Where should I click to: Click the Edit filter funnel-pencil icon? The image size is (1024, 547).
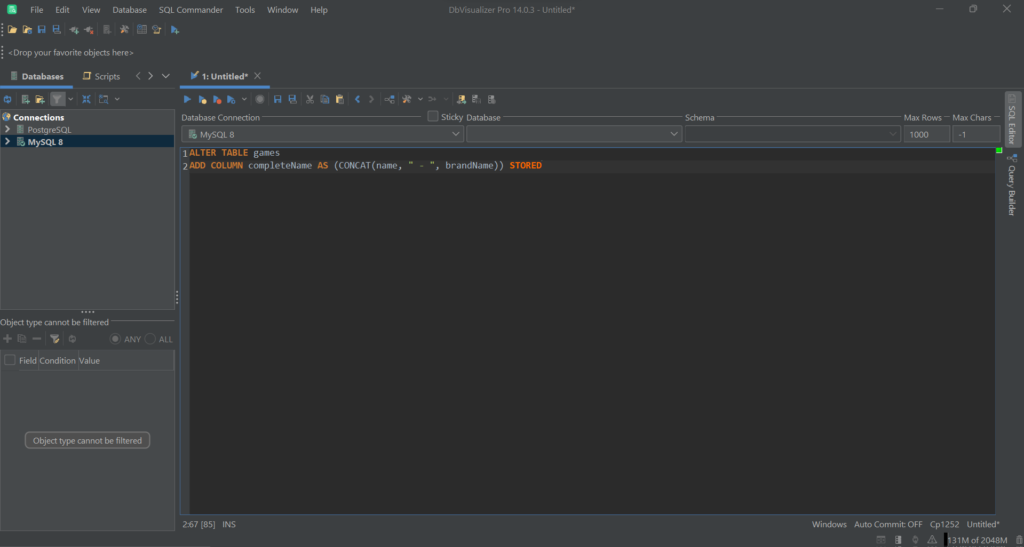pos(55,339)
